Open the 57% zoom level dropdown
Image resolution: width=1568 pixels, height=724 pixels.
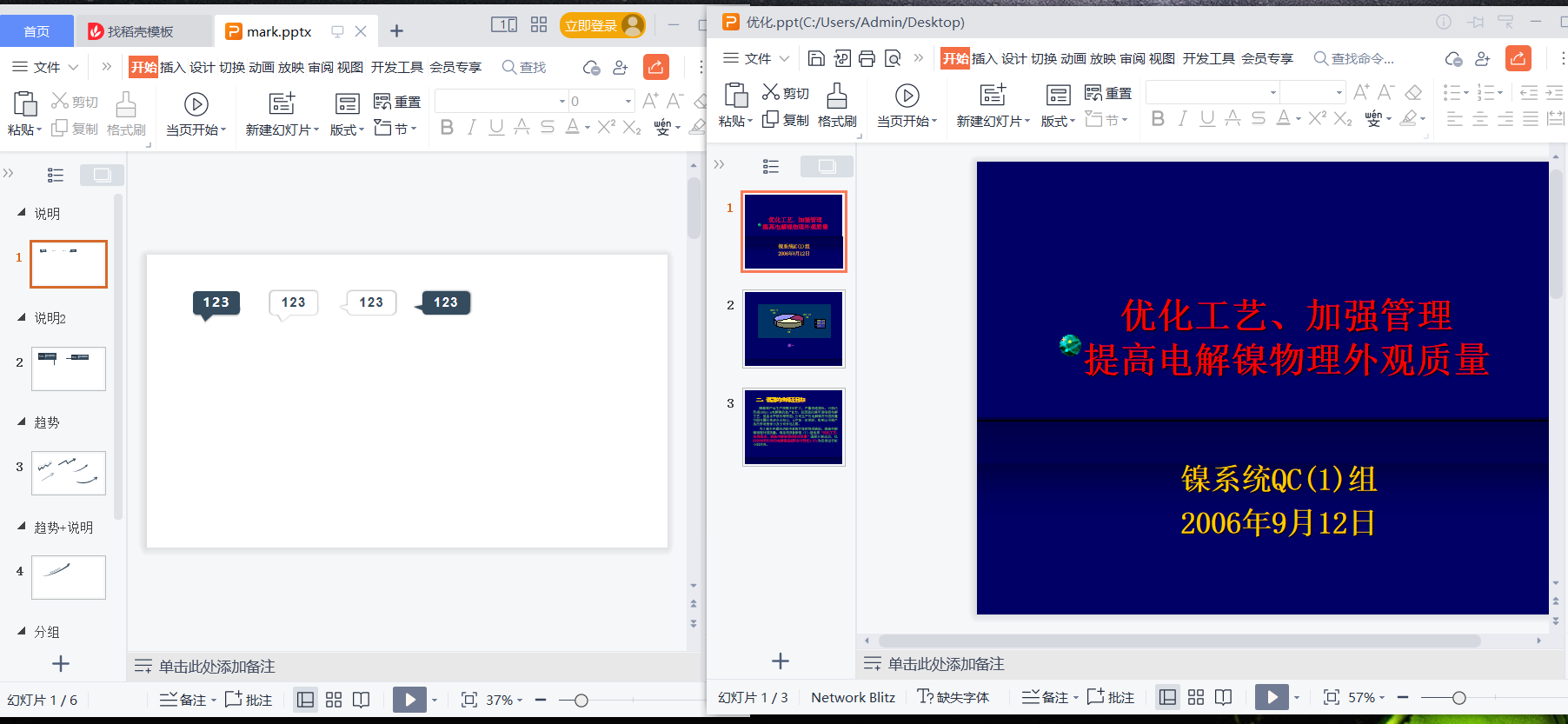[1366, 697]
